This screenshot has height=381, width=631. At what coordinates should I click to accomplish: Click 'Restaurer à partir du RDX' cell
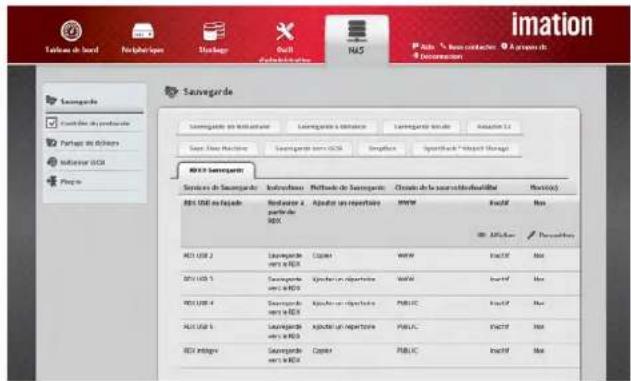click(286, 212)
